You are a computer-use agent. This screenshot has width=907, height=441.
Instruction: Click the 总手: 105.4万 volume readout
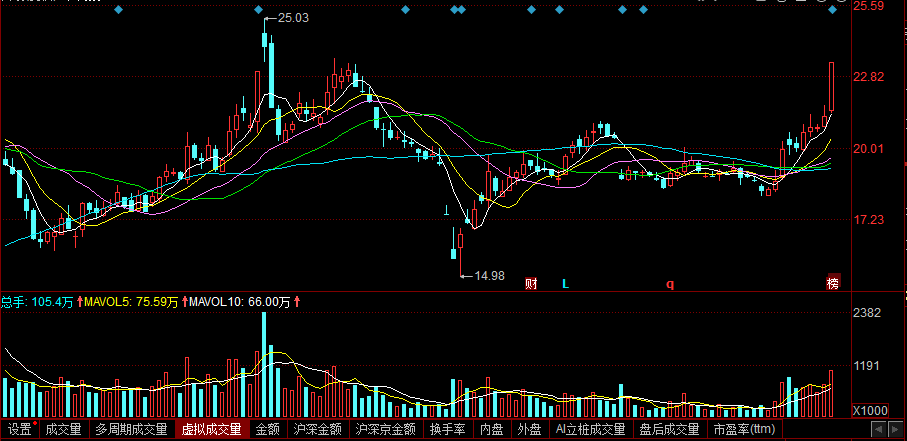tap(38, 302)
